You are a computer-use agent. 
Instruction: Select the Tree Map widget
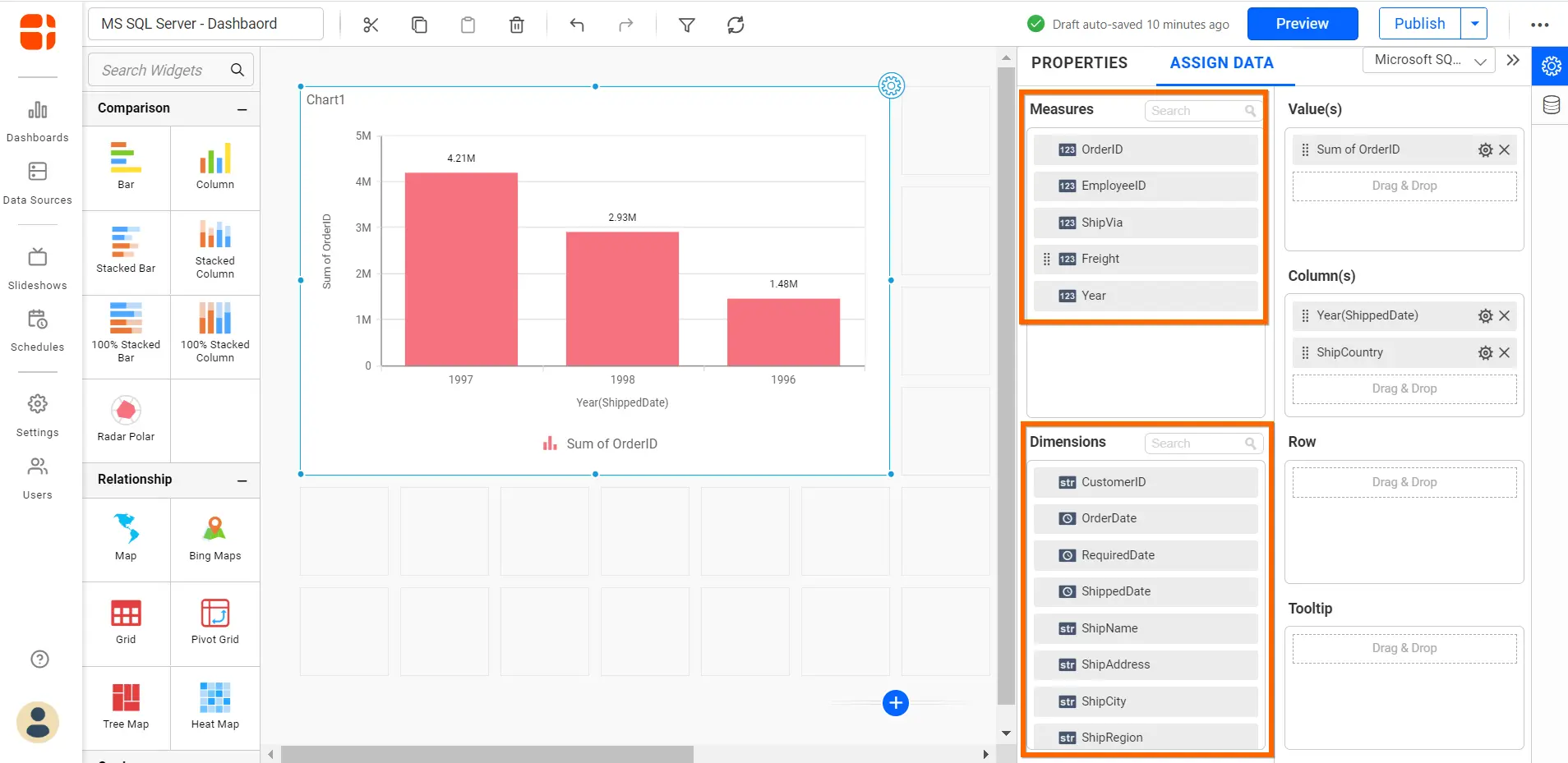pyautogui.click(x=126, y=704)
